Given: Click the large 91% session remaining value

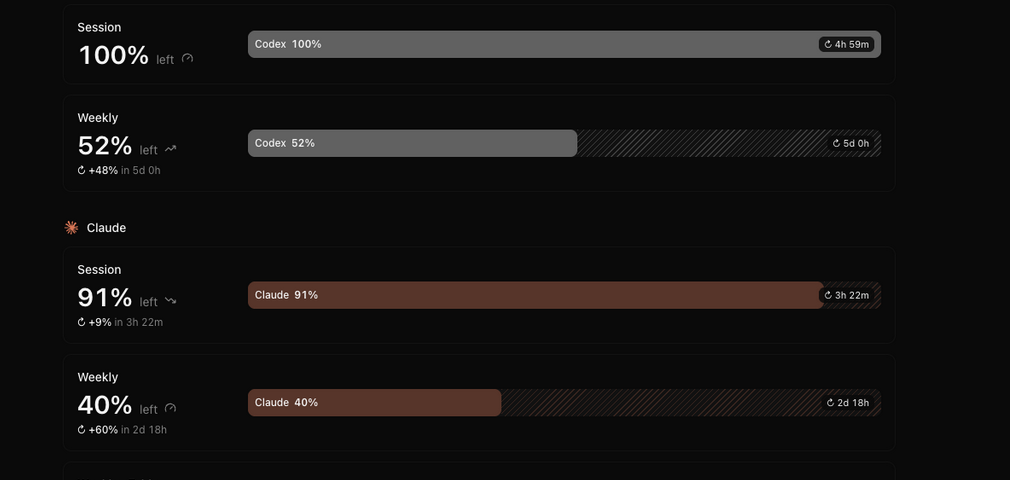Looking at the screenshot, I should point(105,298).
